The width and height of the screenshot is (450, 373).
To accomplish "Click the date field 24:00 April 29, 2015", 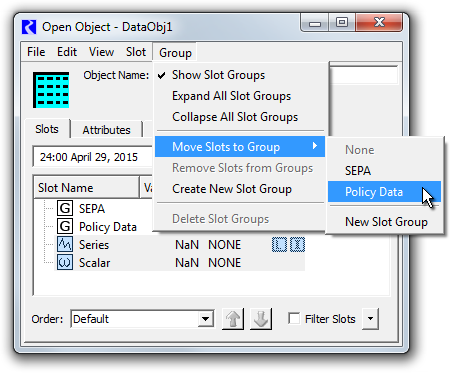I will (93, 157).
